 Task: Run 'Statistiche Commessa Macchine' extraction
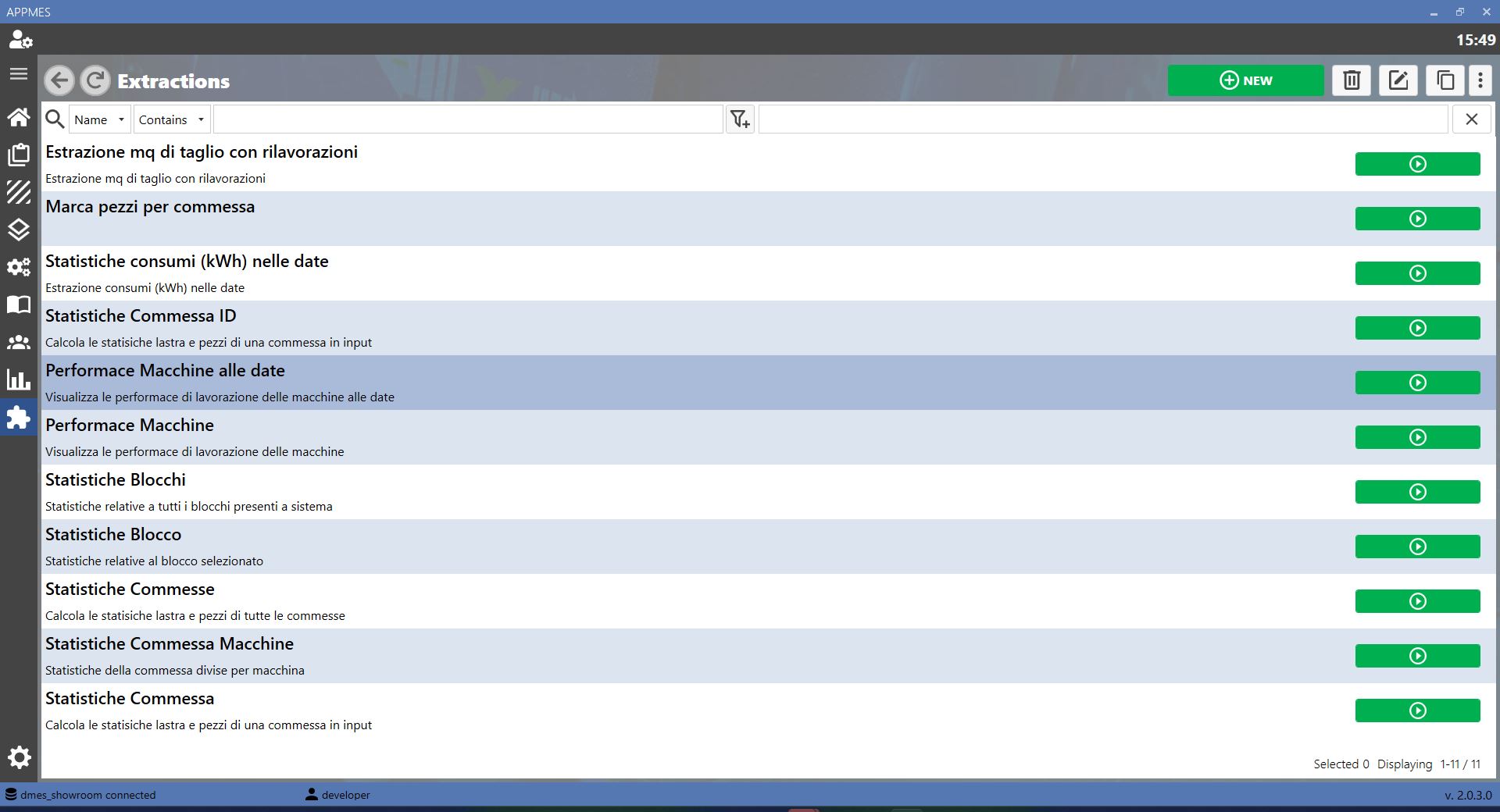[x=1418, y=656]
